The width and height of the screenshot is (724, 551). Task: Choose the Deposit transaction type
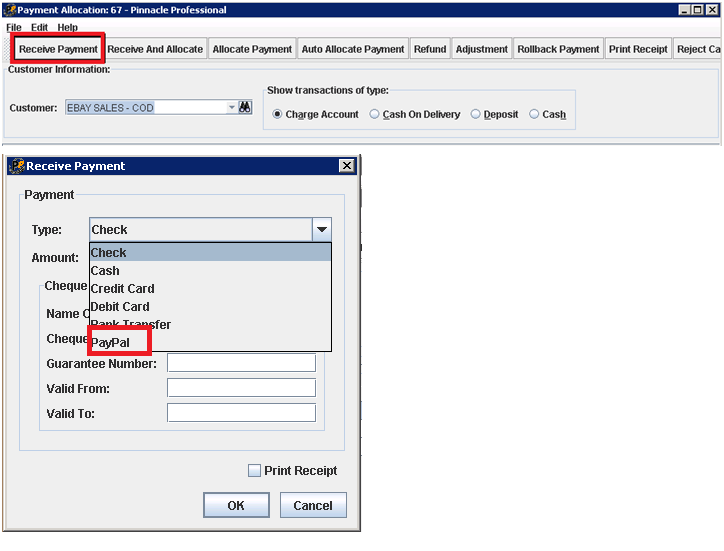476,114
